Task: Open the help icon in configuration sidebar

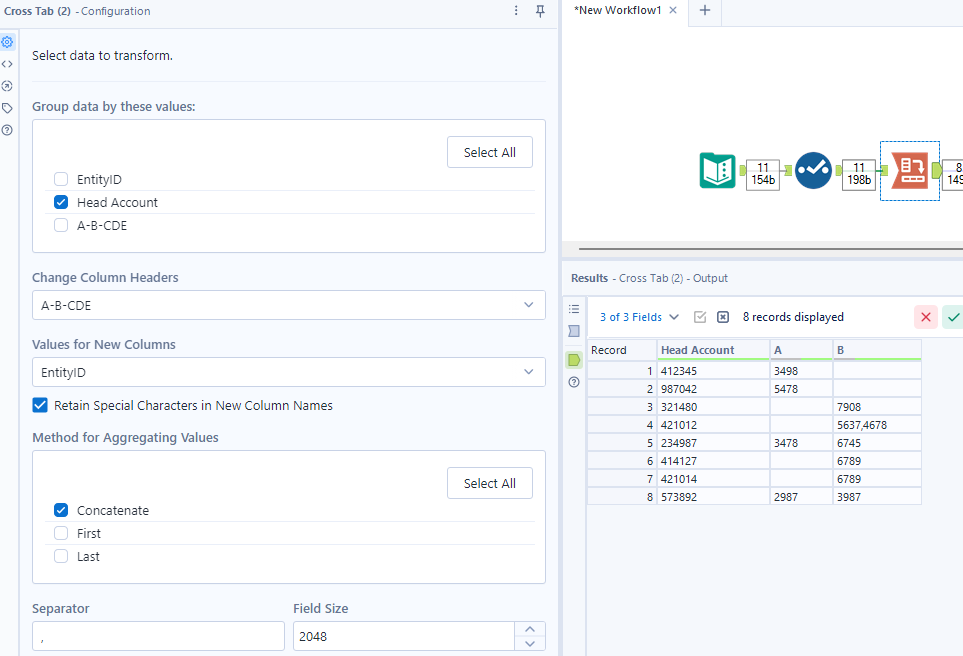Action: click(x=7, y=130)
